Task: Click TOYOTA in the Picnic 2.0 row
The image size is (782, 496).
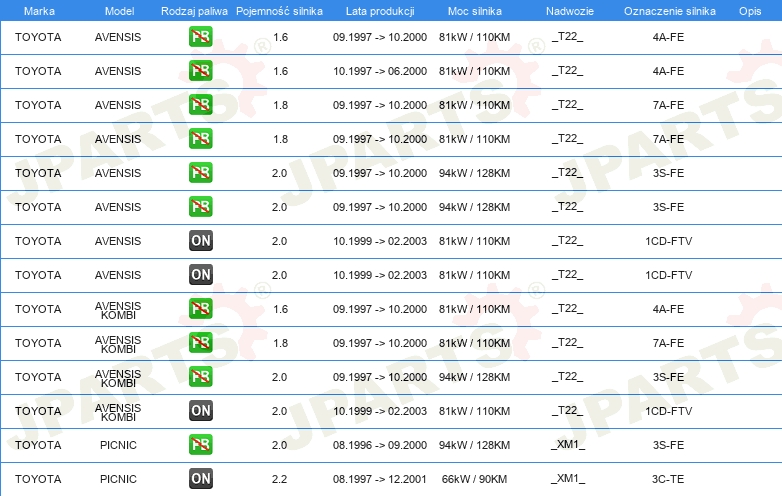Action: coord(38,445)
